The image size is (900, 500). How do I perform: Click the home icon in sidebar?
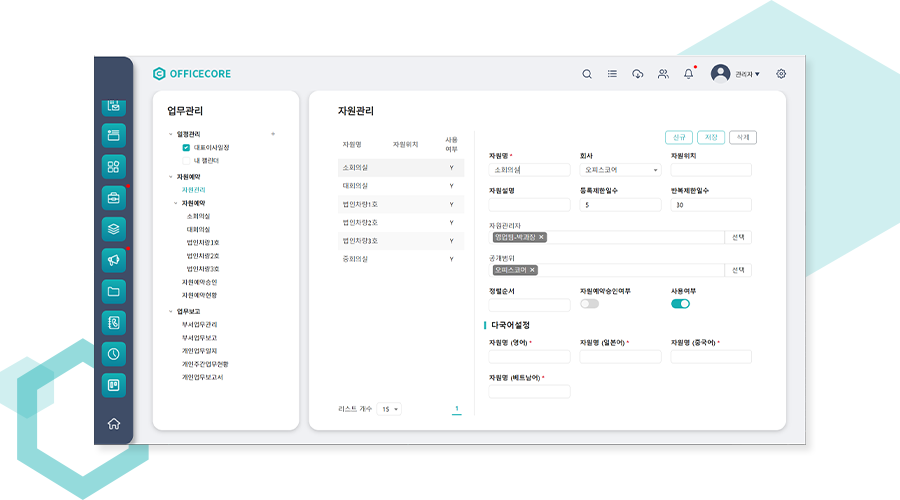point(113,423)
